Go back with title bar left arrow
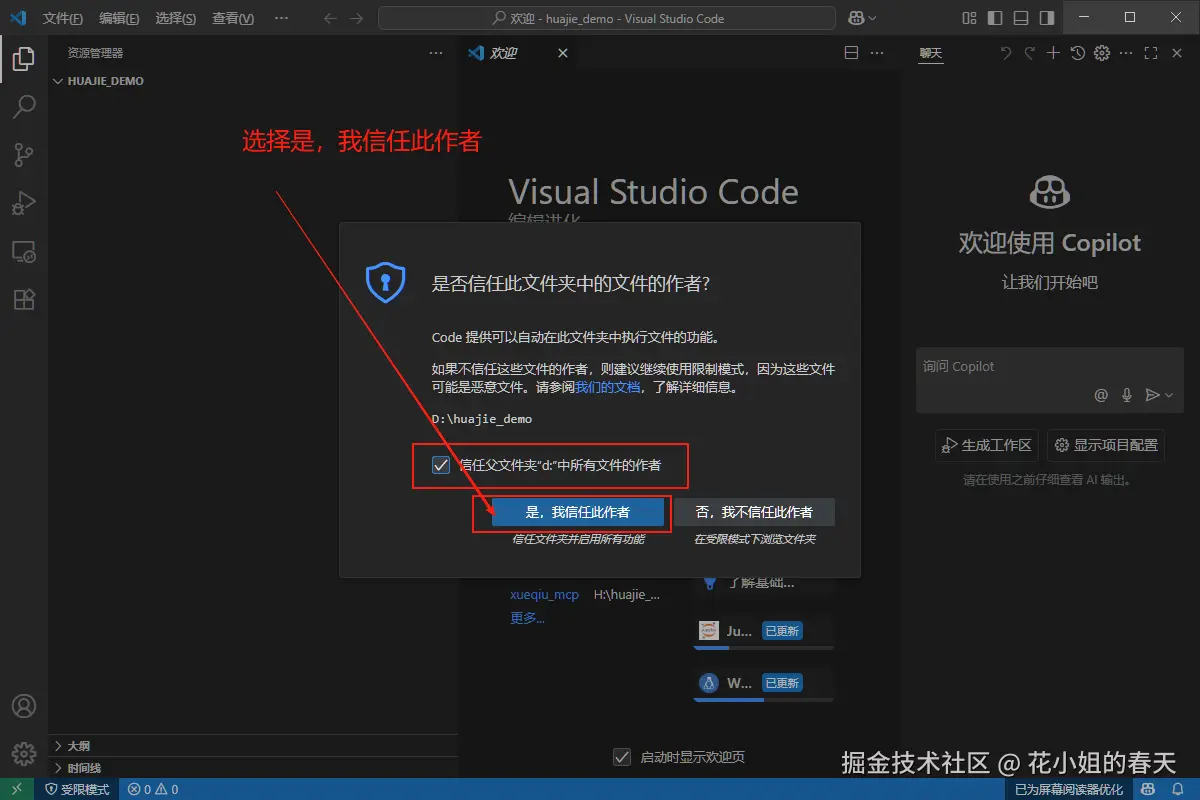 click(x=331, y=18)
